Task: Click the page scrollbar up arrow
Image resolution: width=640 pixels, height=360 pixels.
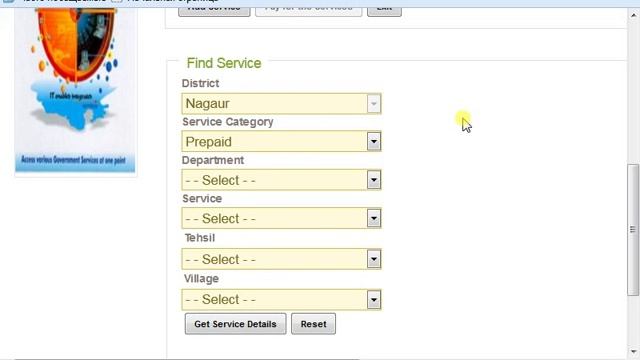Action: (633, 16)
